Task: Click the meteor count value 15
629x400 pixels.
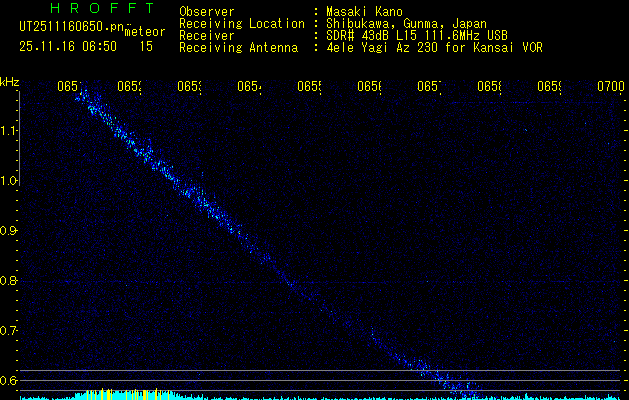Action: [x=146, y=47]
